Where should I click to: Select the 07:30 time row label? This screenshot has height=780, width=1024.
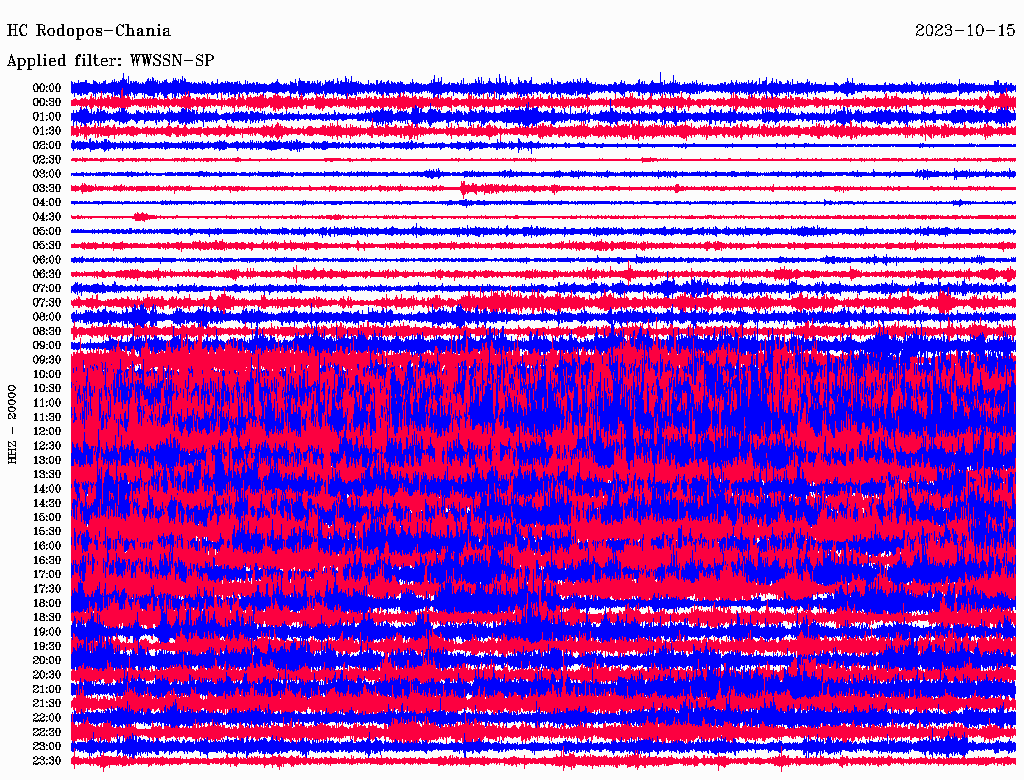[x=47, y=303]
